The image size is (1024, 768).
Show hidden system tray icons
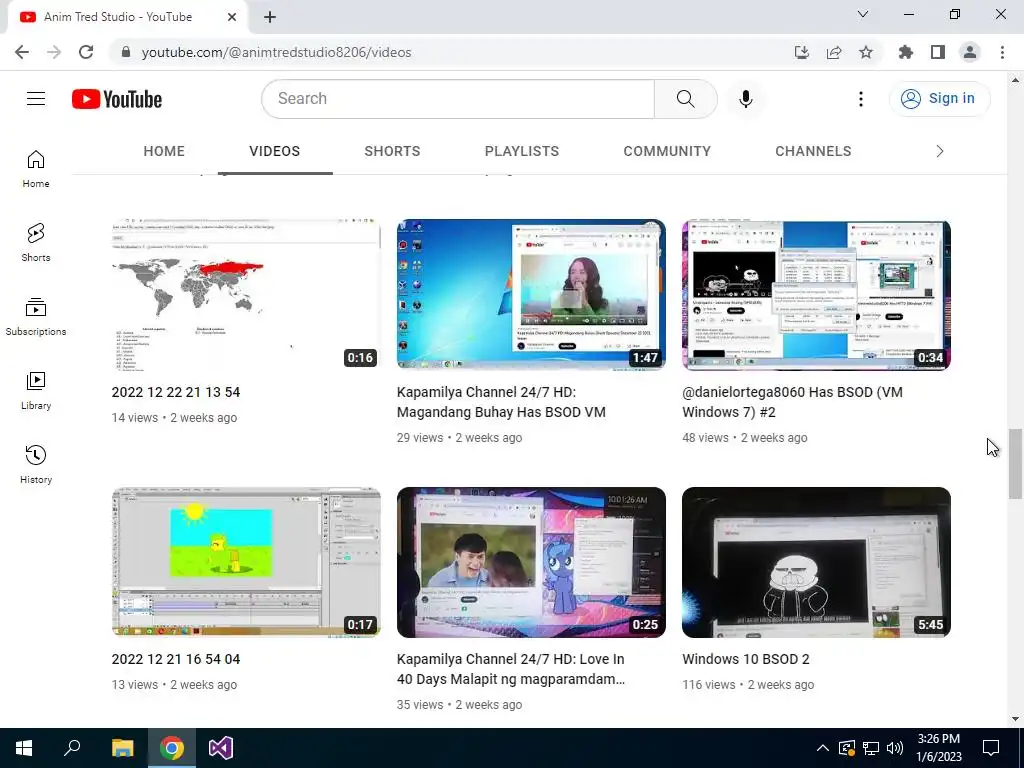pyautogui.click(x=823, y=748)
